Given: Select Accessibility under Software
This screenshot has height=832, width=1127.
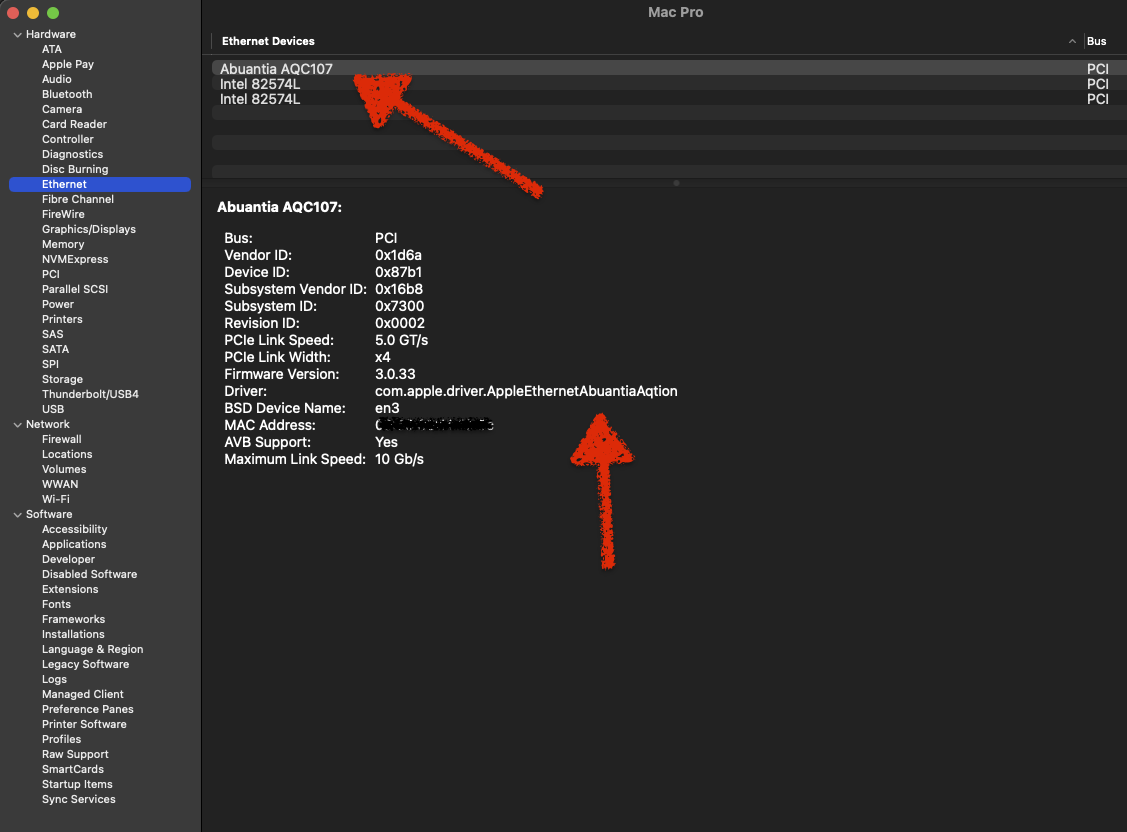Looking at the screenshot, I should pyautogui.click(x=74, y=530).
